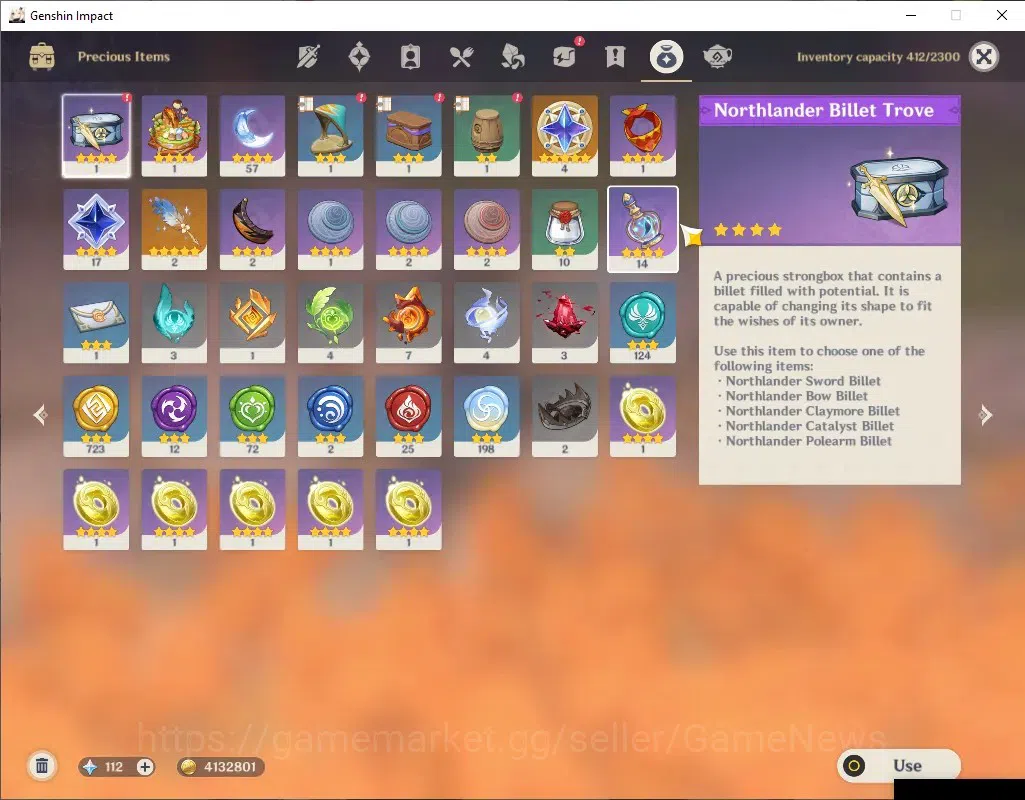This screenshot has width=1025, height=800.
Task: Click the Primogem count 112
Action: tap(114, 767)
